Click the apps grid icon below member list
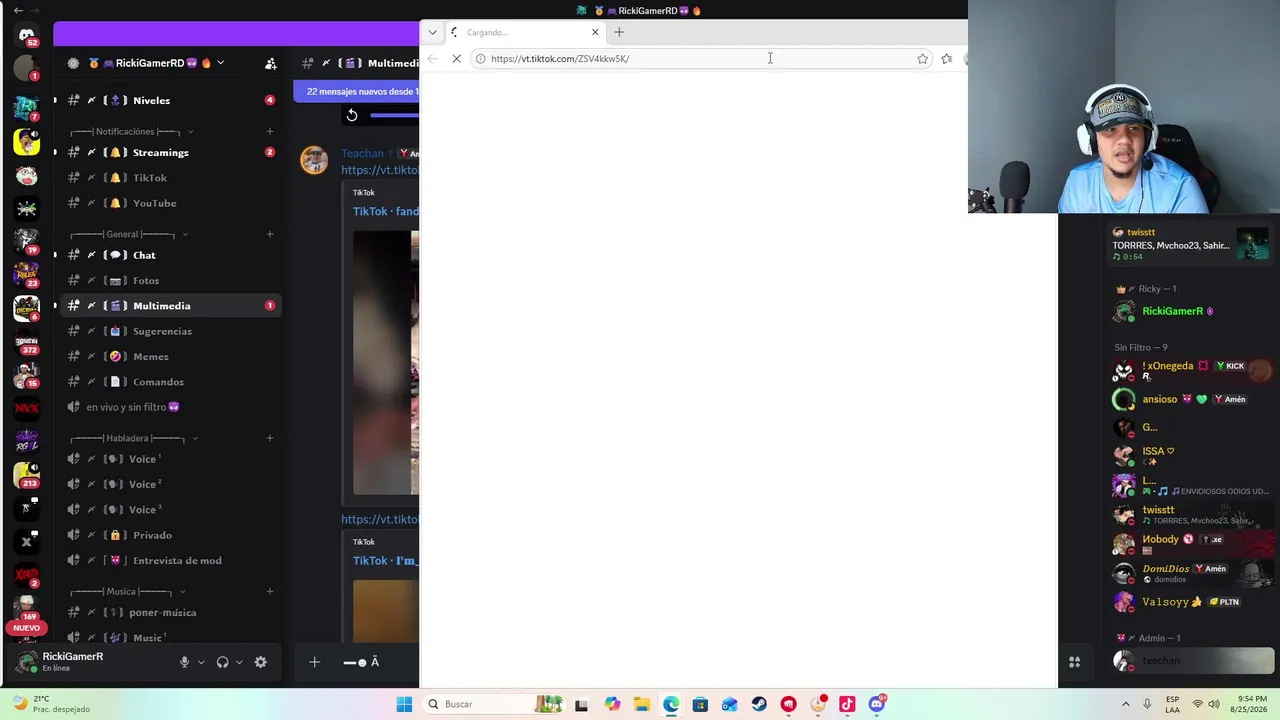Viewport: 1280px width, 720px height. [1074, 662]
